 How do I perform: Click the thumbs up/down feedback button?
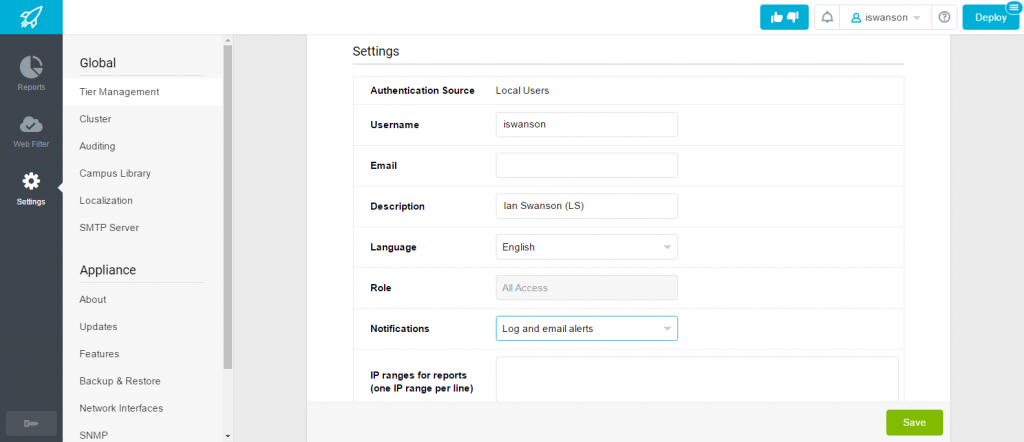point(784,18)
